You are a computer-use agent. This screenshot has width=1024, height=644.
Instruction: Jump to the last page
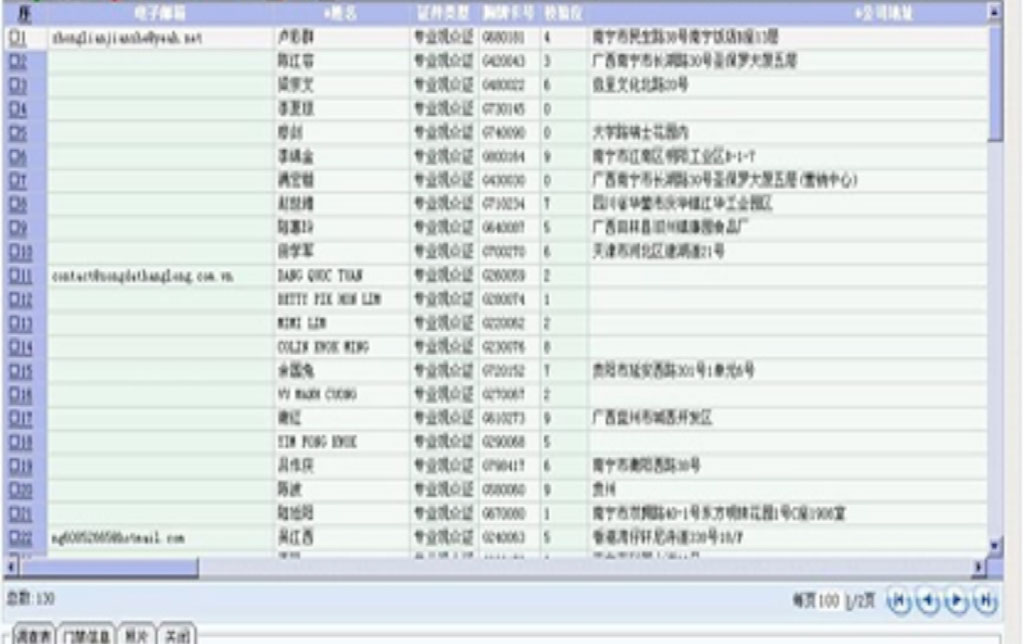(x=986, y=600)
